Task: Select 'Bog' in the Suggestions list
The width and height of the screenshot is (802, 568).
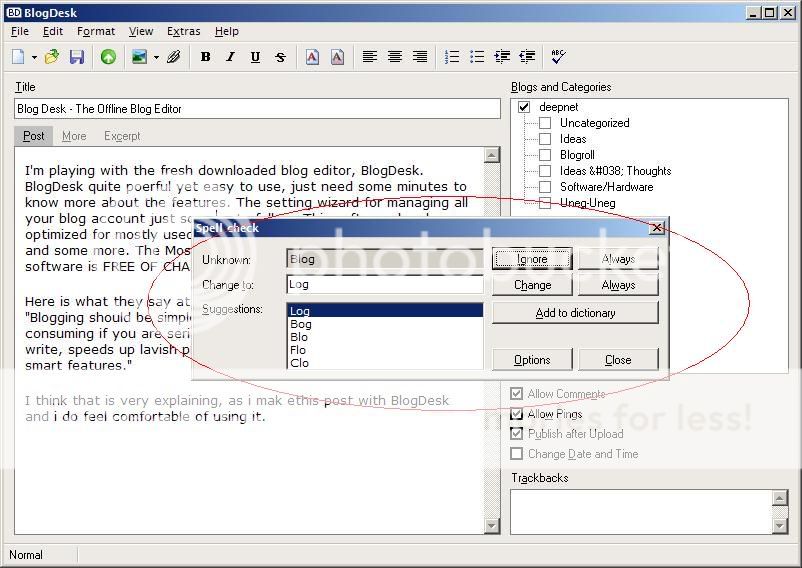Action: point(301,324)
